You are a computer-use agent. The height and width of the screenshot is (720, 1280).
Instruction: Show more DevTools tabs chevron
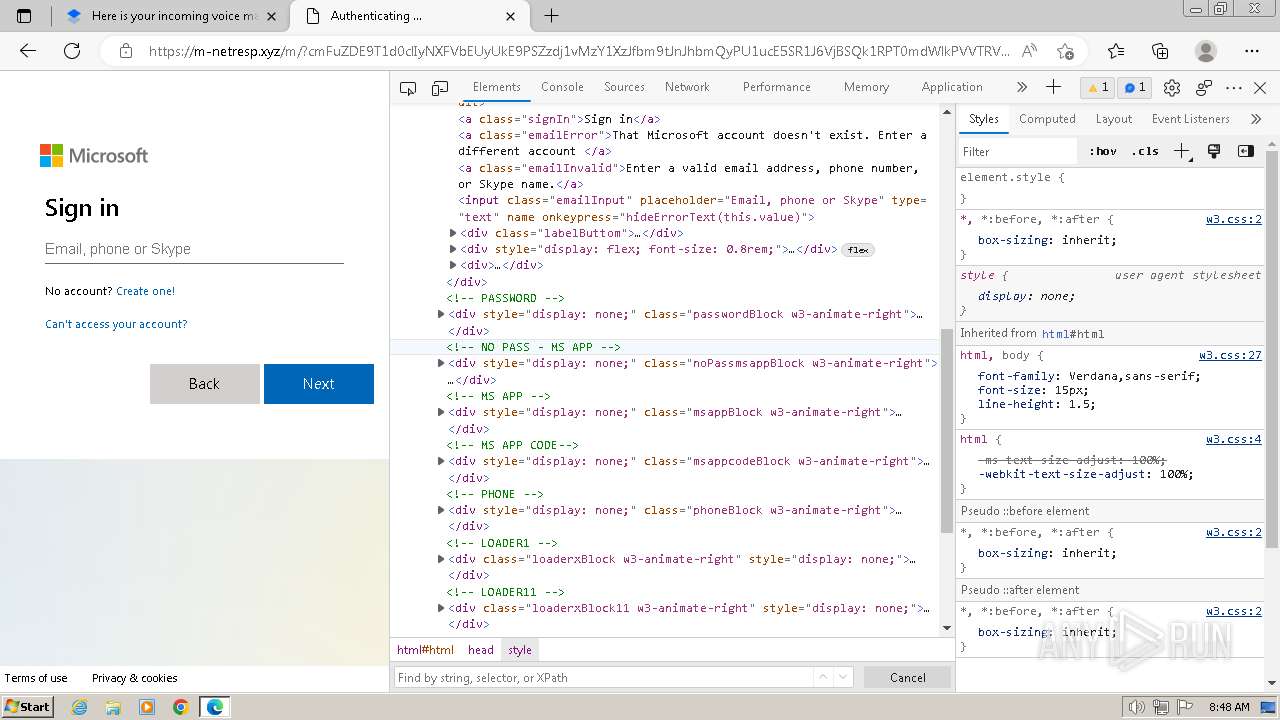point(1022,87)
